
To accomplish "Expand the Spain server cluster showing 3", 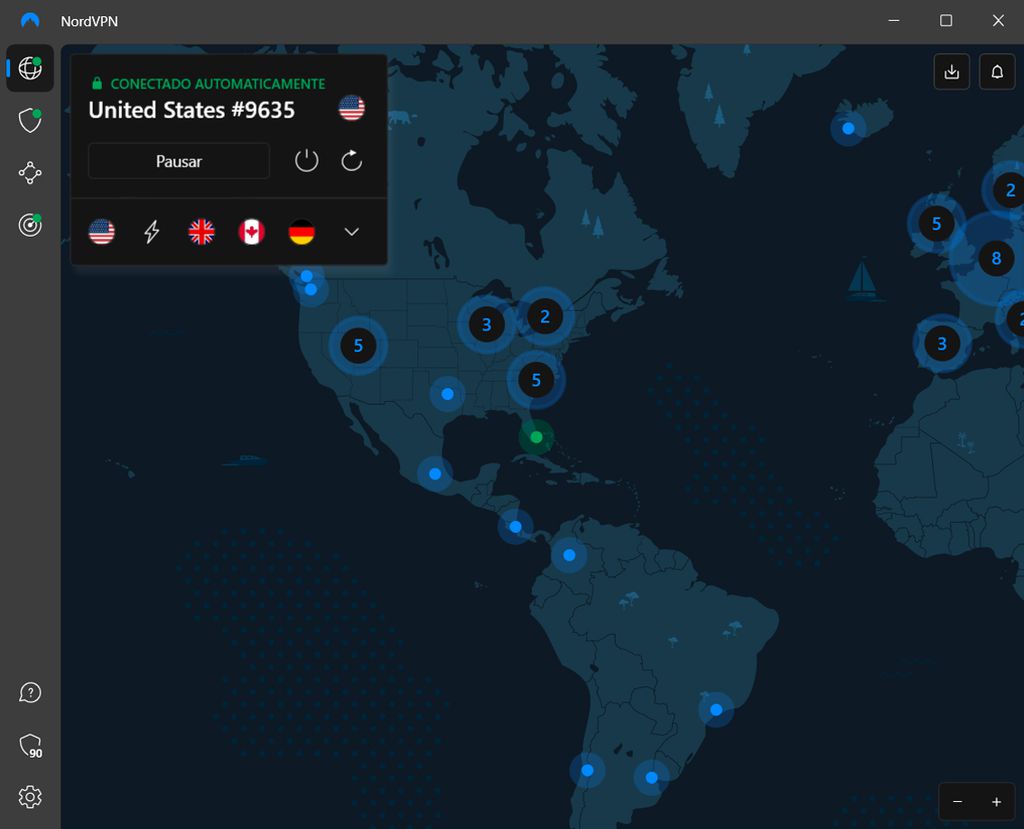I will pos(941,343).
